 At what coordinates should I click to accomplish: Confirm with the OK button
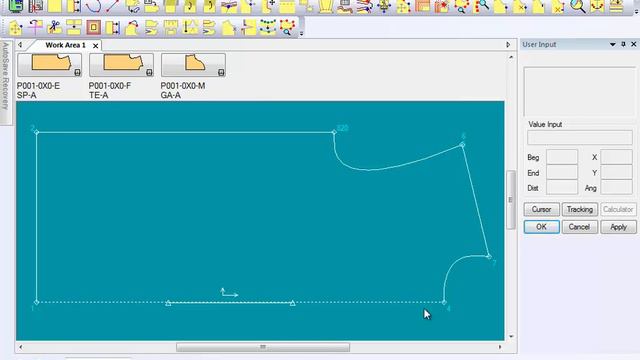pos(541,227)
